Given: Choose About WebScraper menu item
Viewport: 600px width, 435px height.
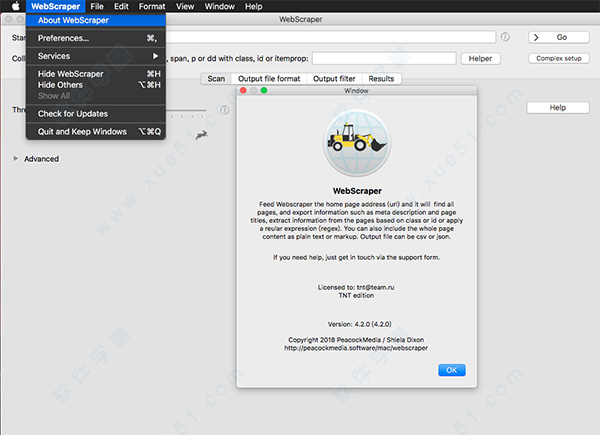Looking at the screenshot, I should (96, 20).
